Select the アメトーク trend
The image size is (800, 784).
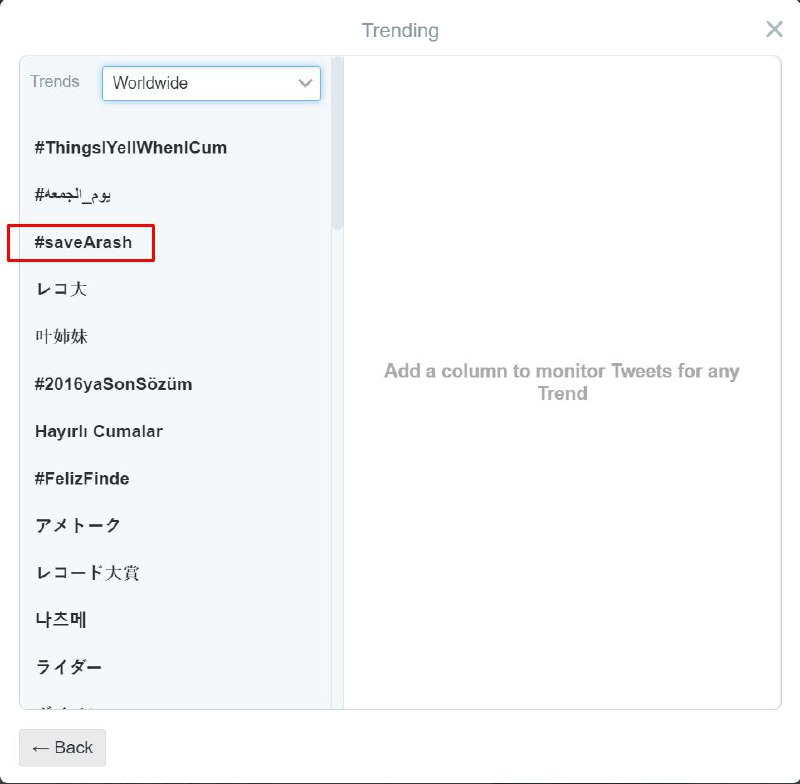(78, 525)
